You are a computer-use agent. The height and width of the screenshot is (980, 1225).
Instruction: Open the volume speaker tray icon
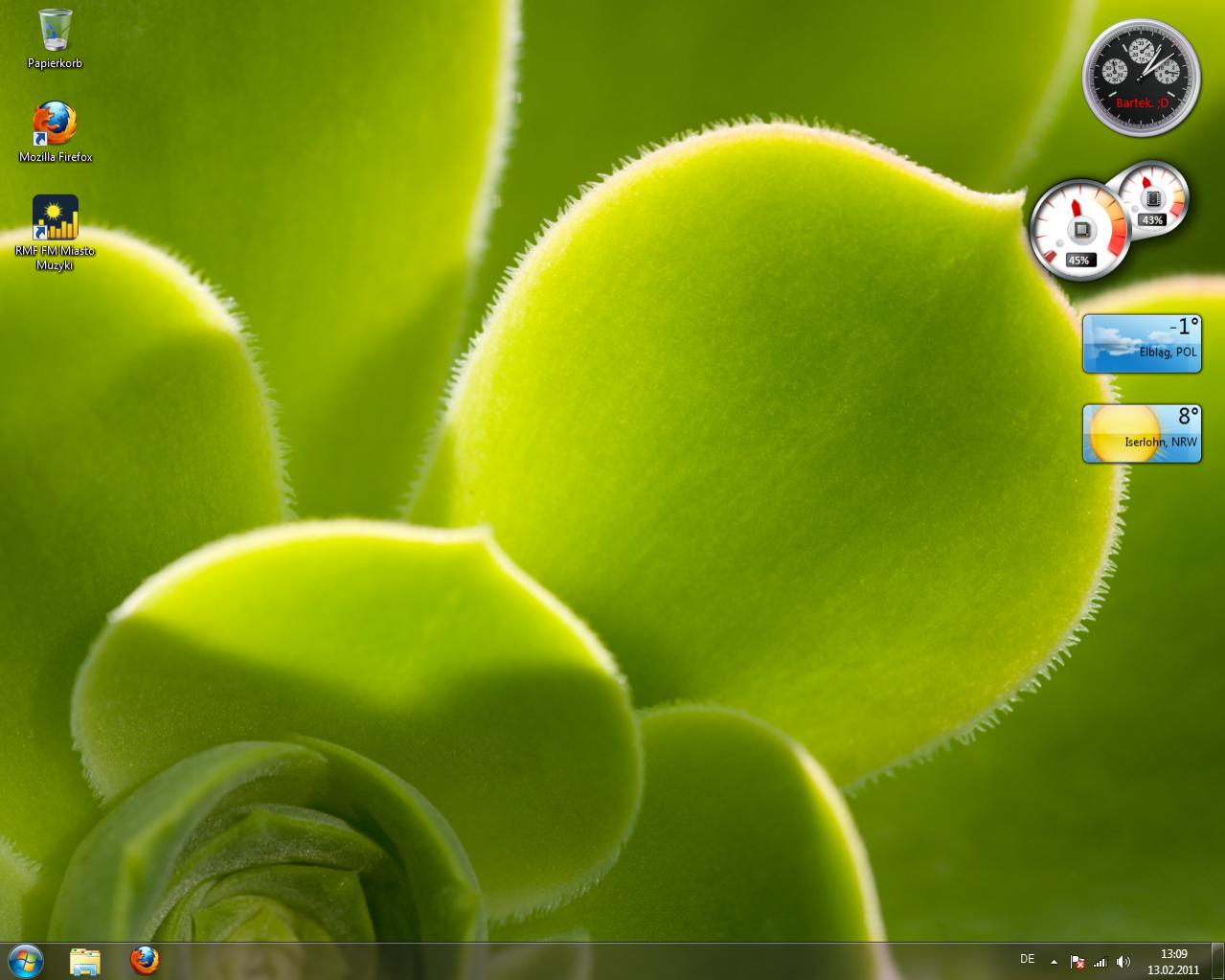(x=1123, y=962)
